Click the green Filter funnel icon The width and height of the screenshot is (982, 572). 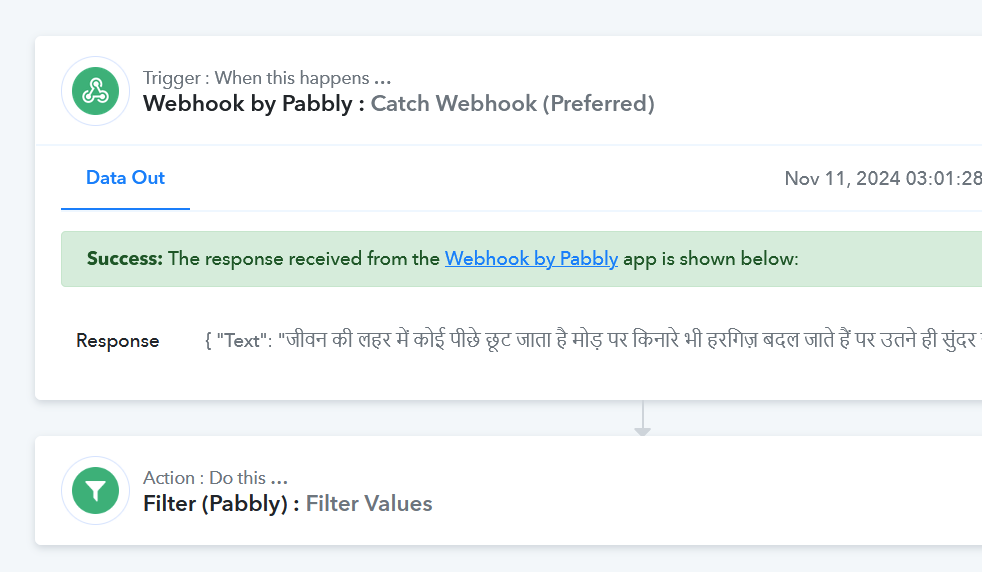pos(95,491)
